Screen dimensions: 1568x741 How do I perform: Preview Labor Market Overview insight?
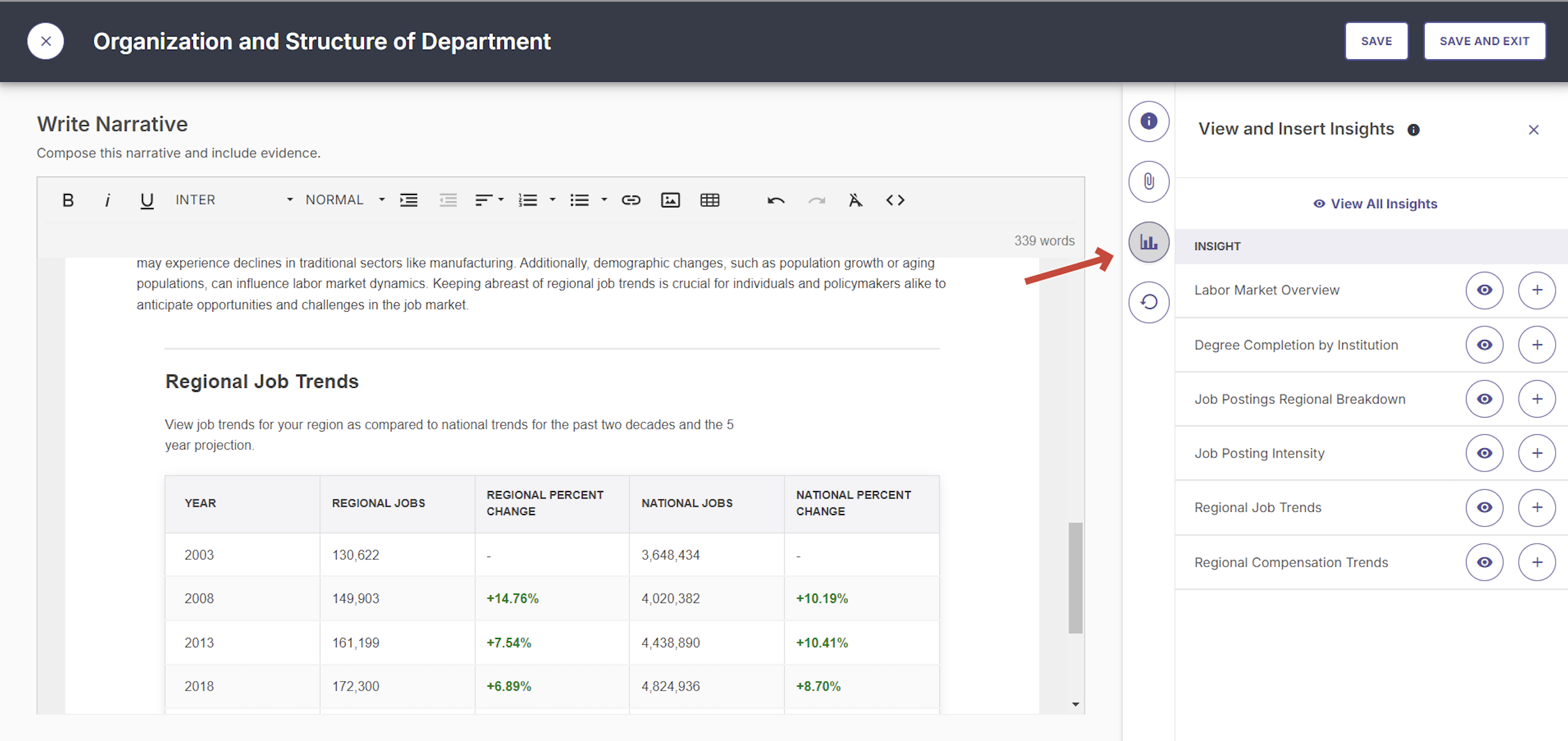(1485, 290)
